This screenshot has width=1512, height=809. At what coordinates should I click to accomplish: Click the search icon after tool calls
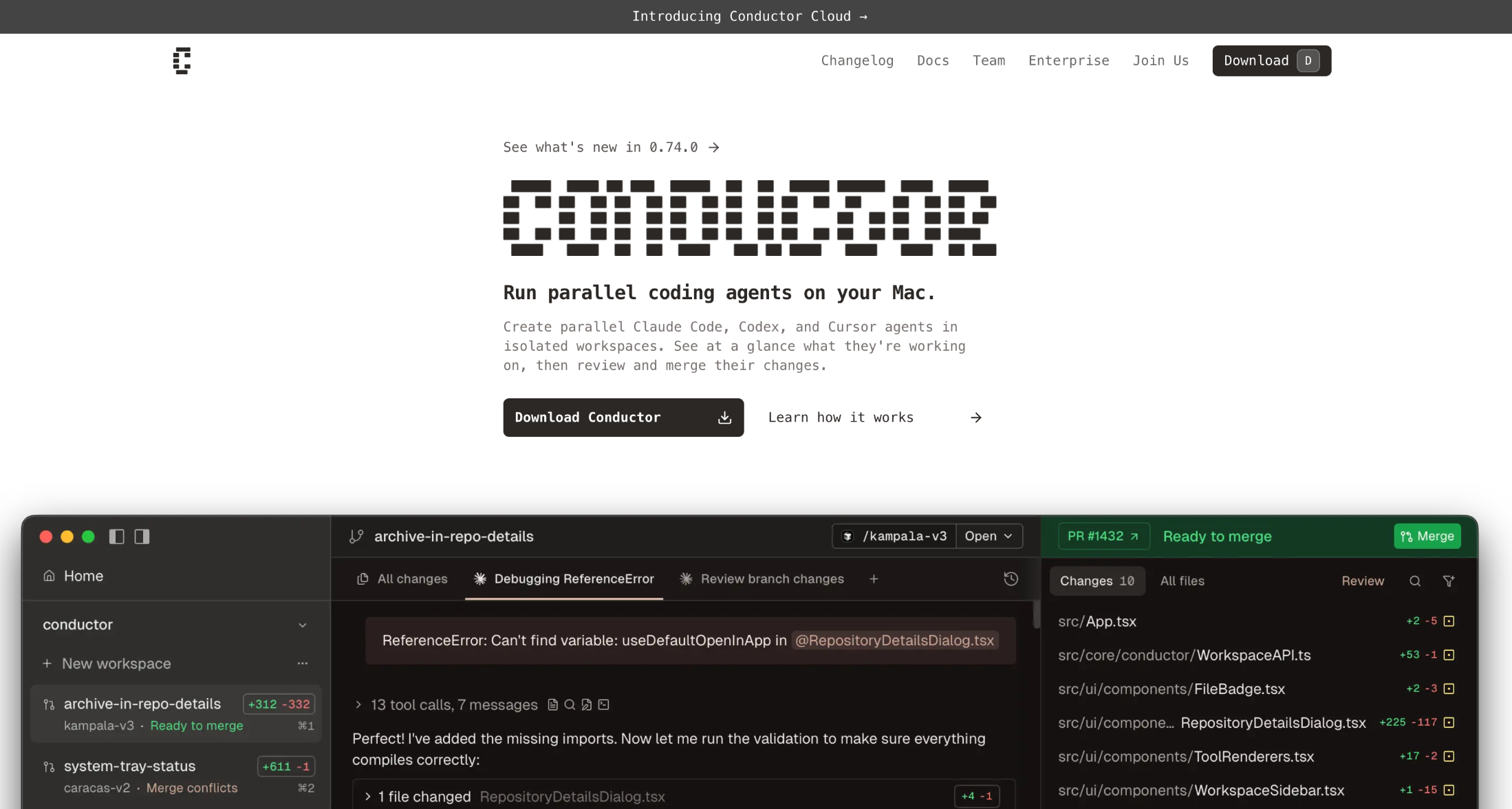tap(570, 704)
